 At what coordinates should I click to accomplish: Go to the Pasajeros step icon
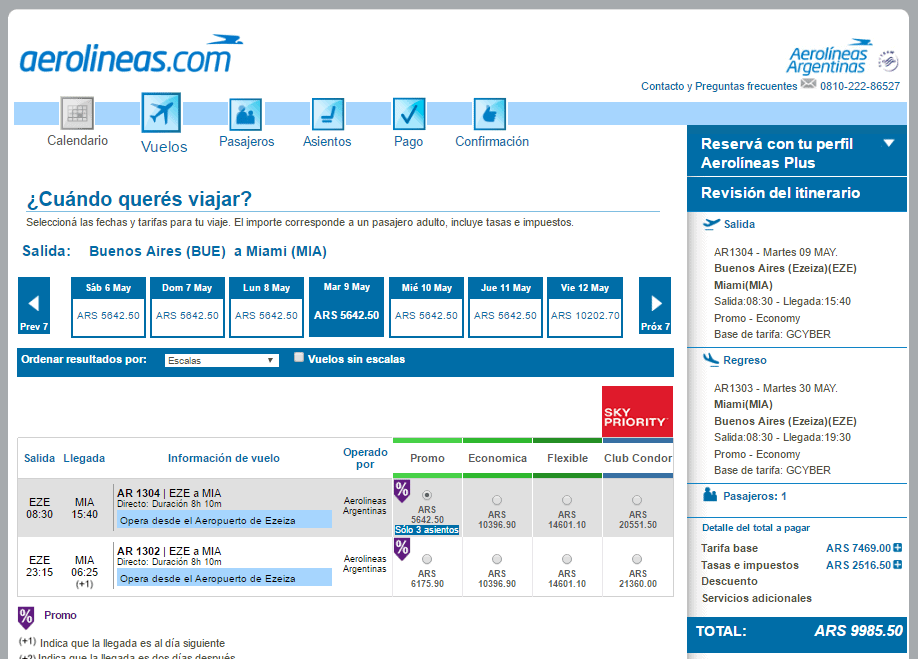tap(245, 115)
